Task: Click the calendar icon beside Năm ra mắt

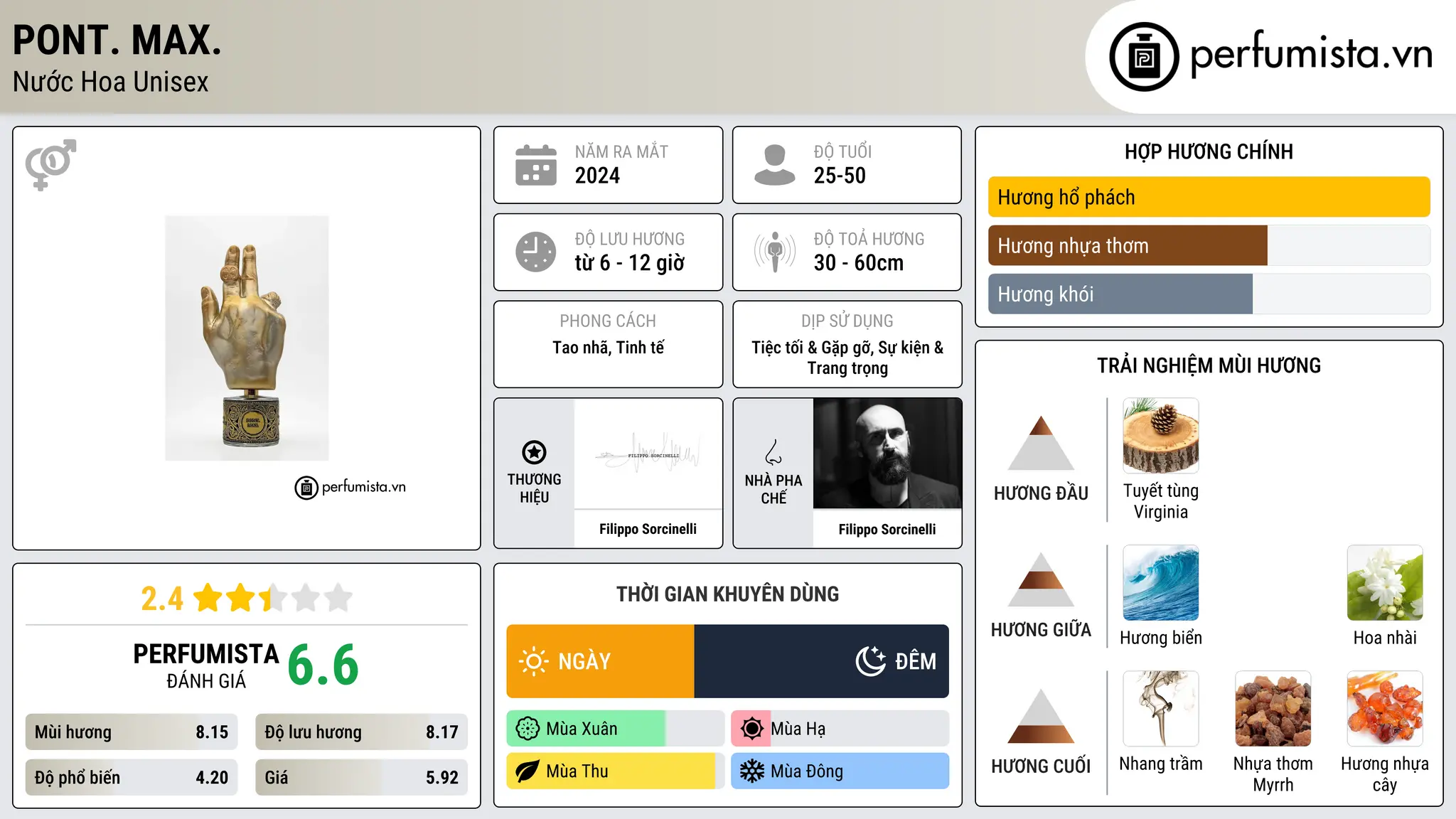Action: 536,165
